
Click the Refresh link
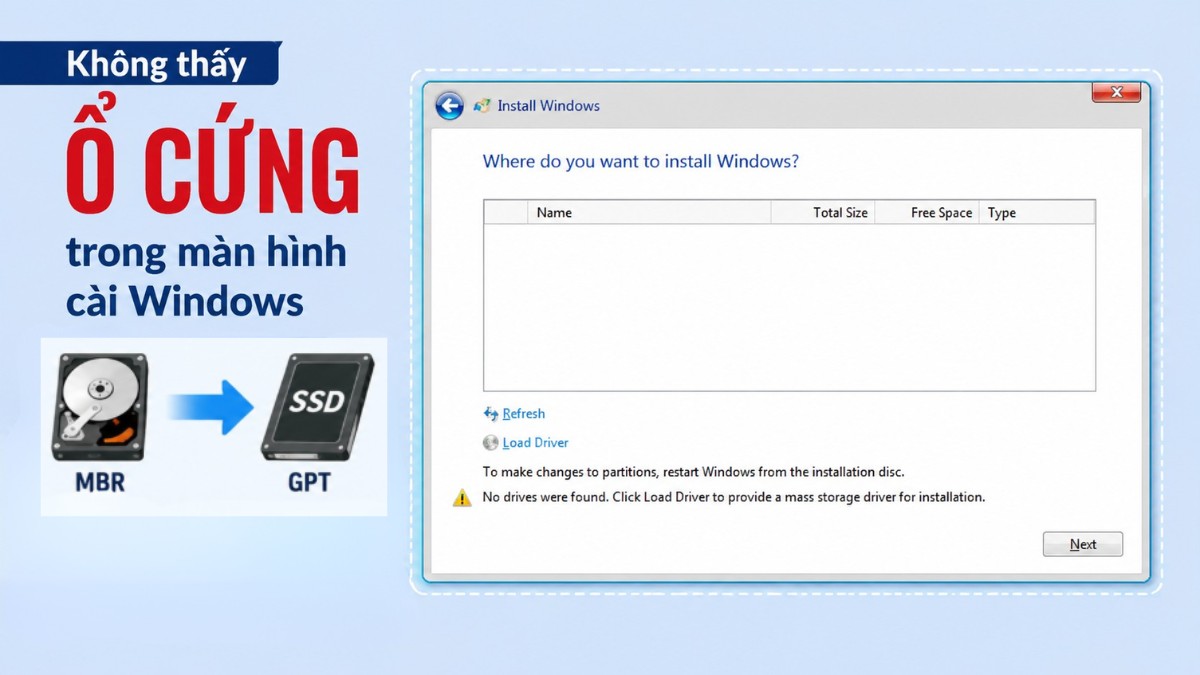pos(523,414)
